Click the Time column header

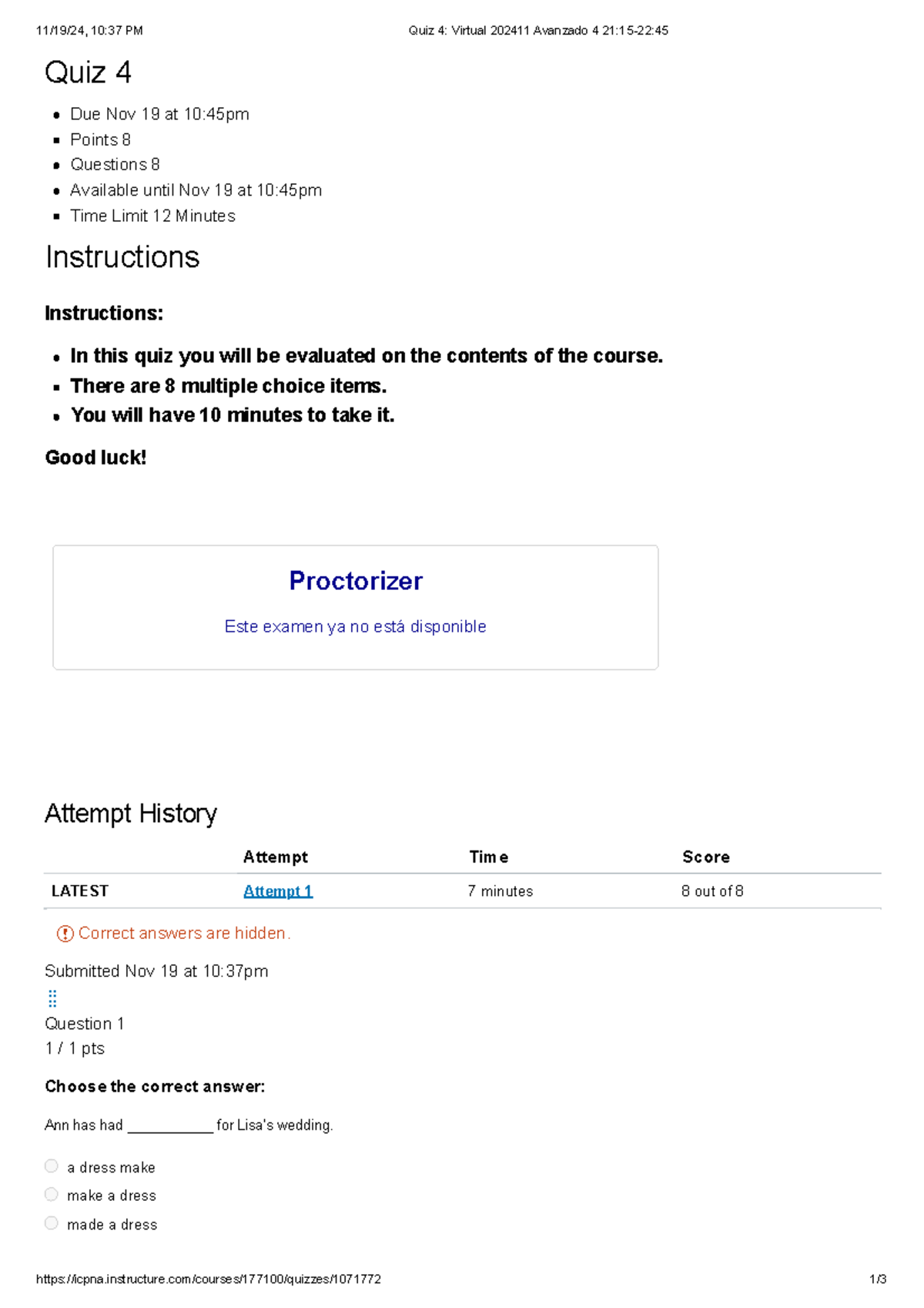point(489,857)
